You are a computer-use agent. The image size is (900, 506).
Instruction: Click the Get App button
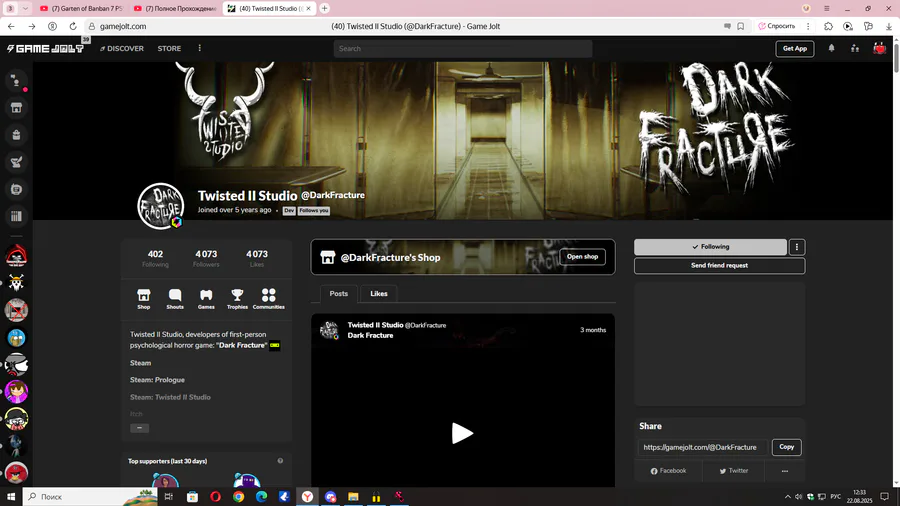pos(795,49)
